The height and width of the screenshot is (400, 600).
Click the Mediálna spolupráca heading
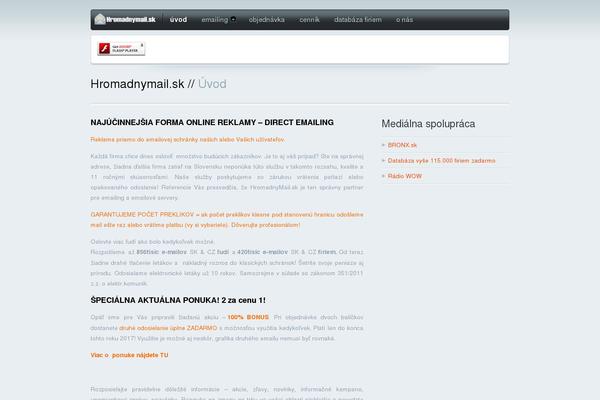428,124
